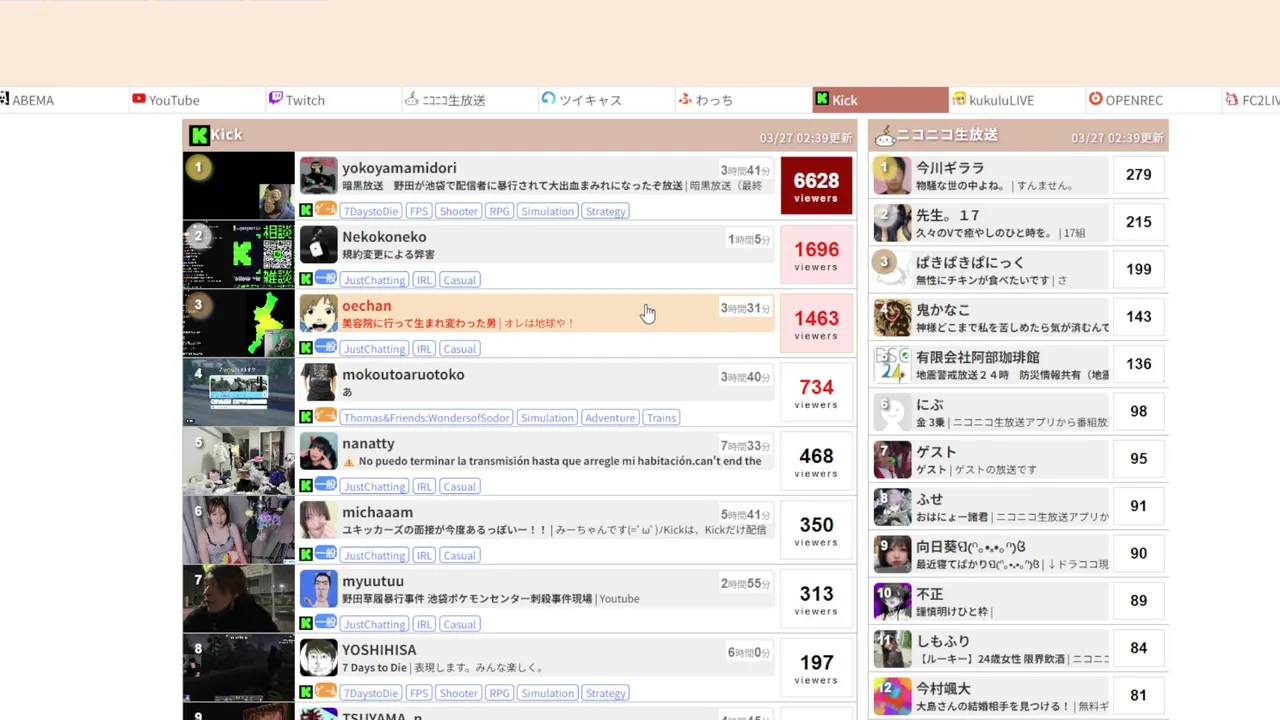1280x720 pixels.
Task: Click the game category icon in YOSHIHISA's row
Action: pyautogui.click(x=326, y=691)
